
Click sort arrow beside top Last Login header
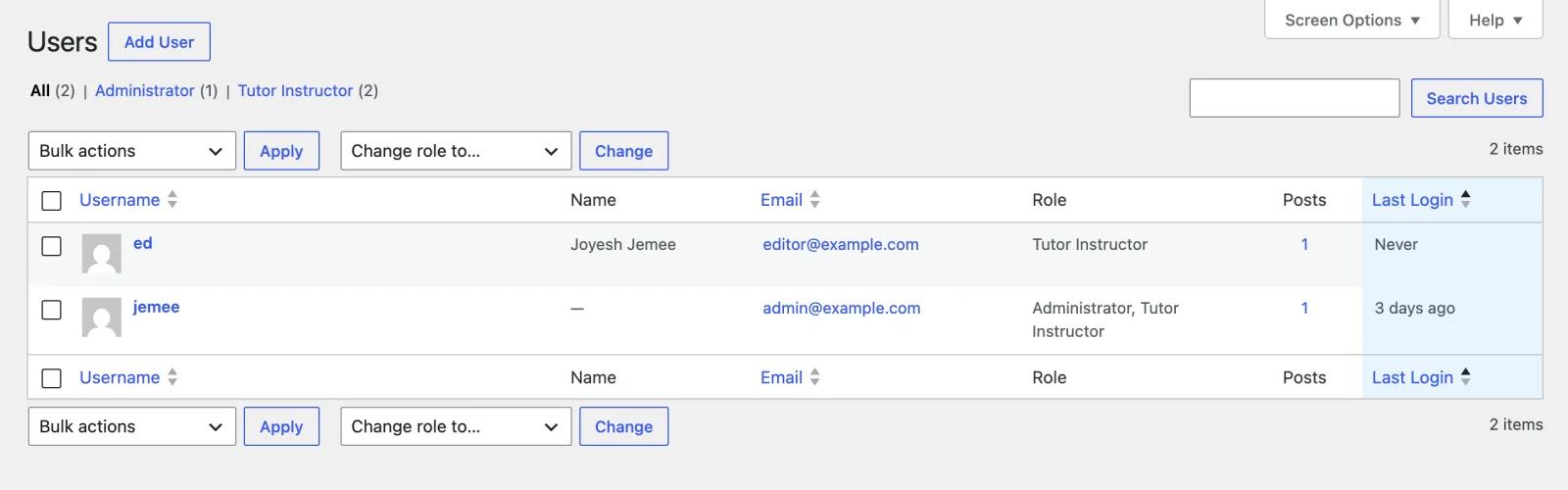[1465, 199]
